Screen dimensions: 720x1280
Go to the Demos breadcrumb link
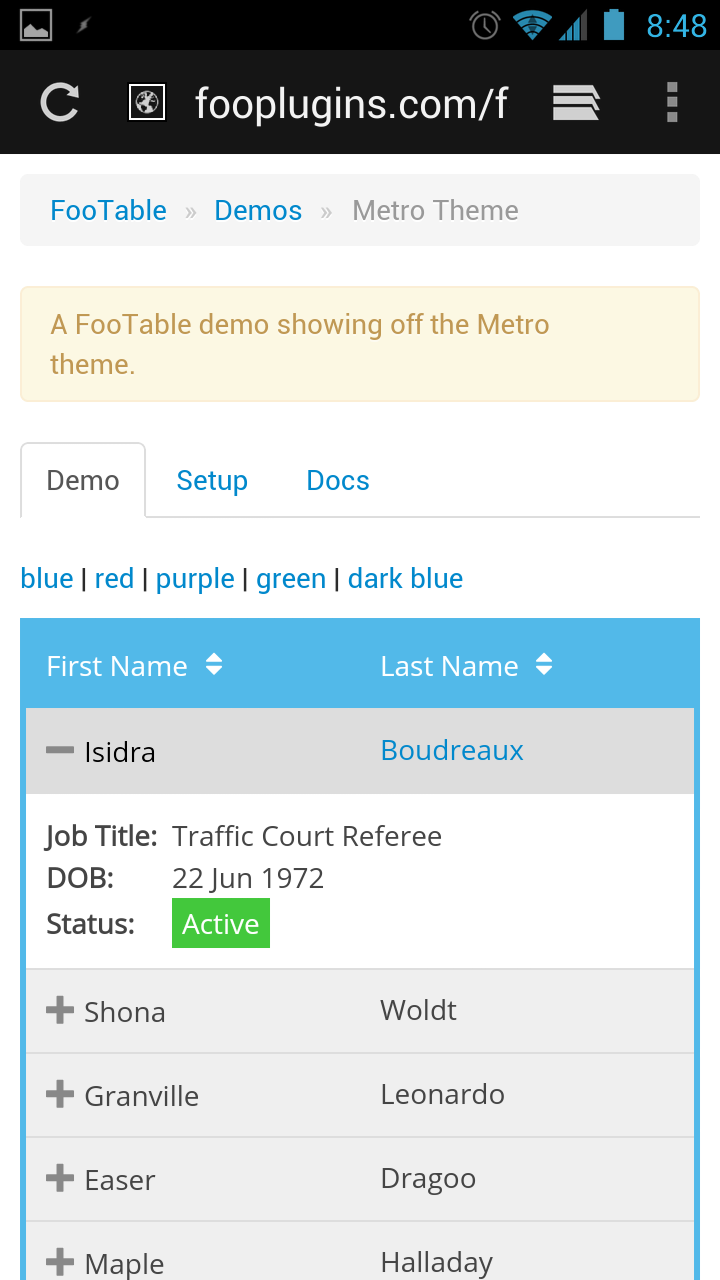[x=258, y=211]
